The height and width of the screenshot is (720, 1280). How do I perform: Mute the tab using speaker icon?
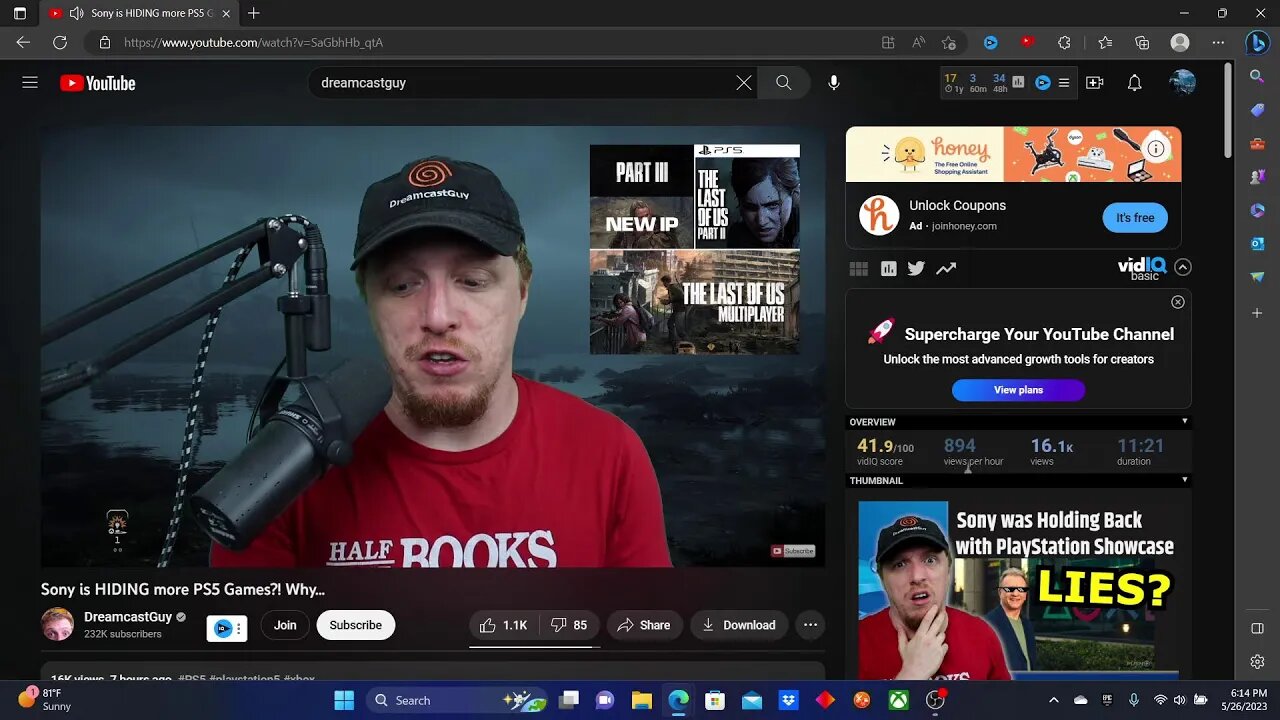click(76, 13)
